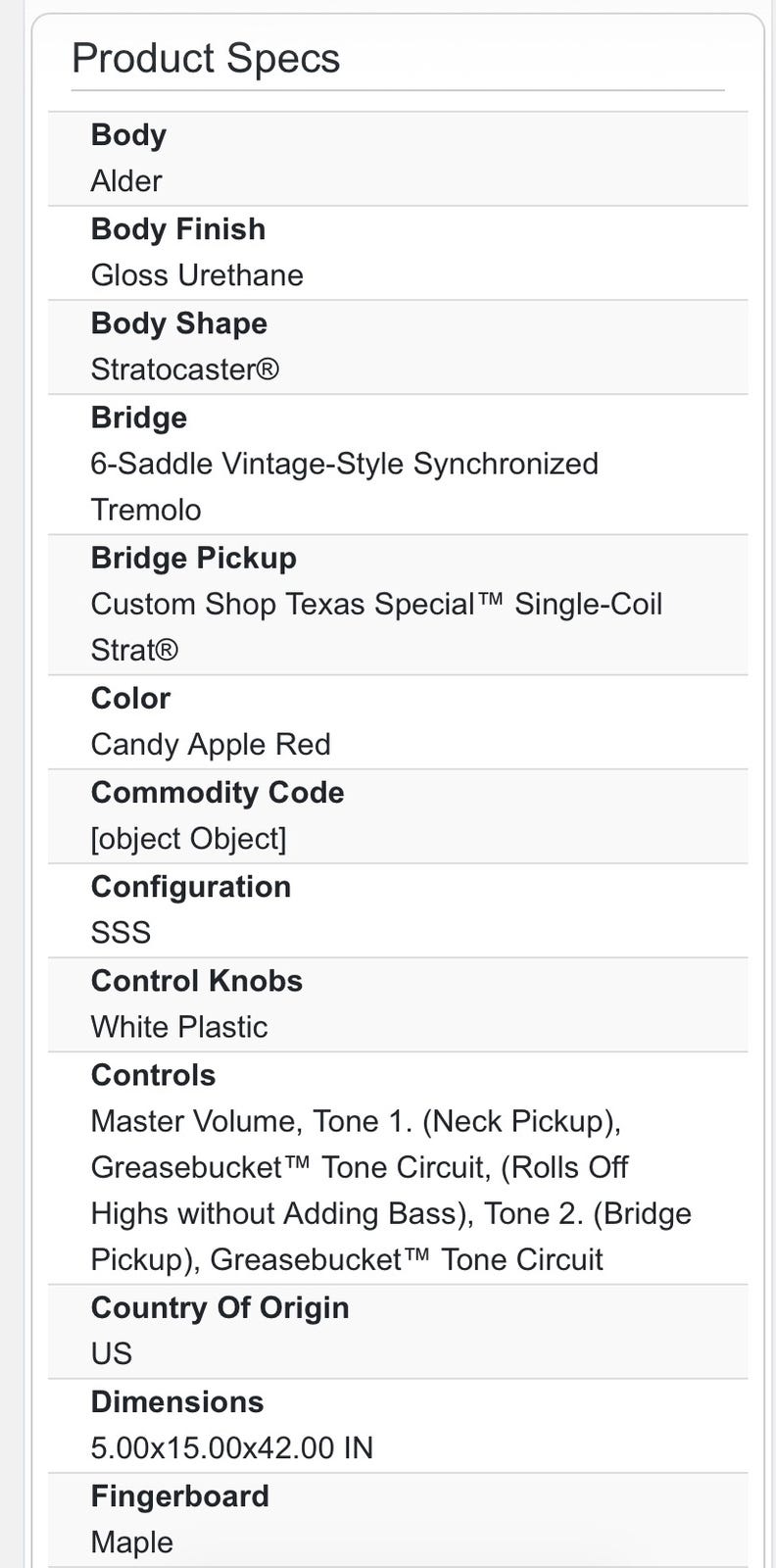Image resolution: width=776 pixels, height=1568 pixels.
Task: Click the White Plastic value
Action: (179, 1027)
